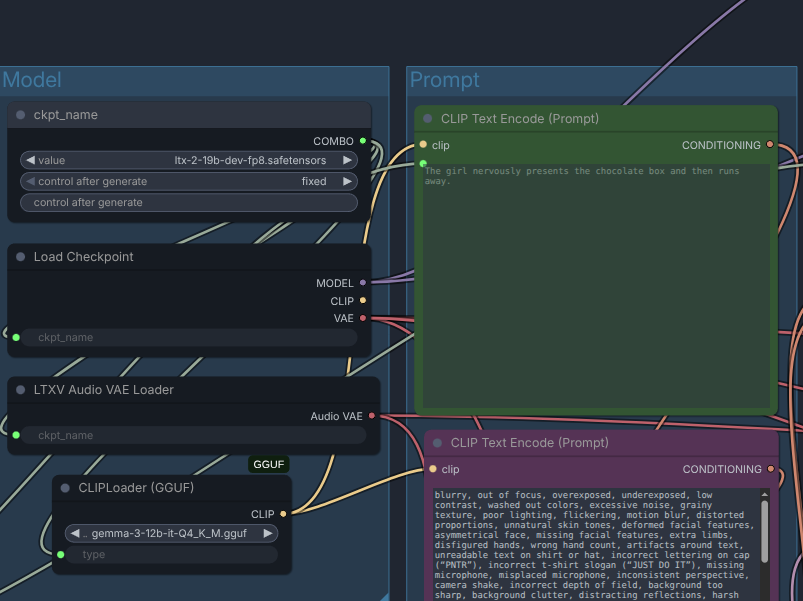Select previous CLIP model with gemma left arrow
Screen dimensions: 803x601
pyautogui.click(x=75, y=533)
